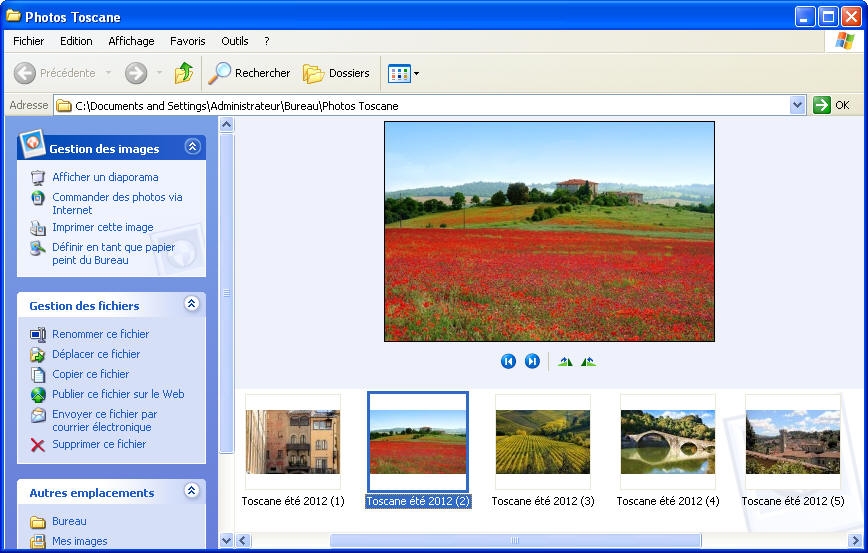Select thumbnail Toscane été 2012 (4)
Viewport: 868px width, 553px height.
click(x=668, y=441)
